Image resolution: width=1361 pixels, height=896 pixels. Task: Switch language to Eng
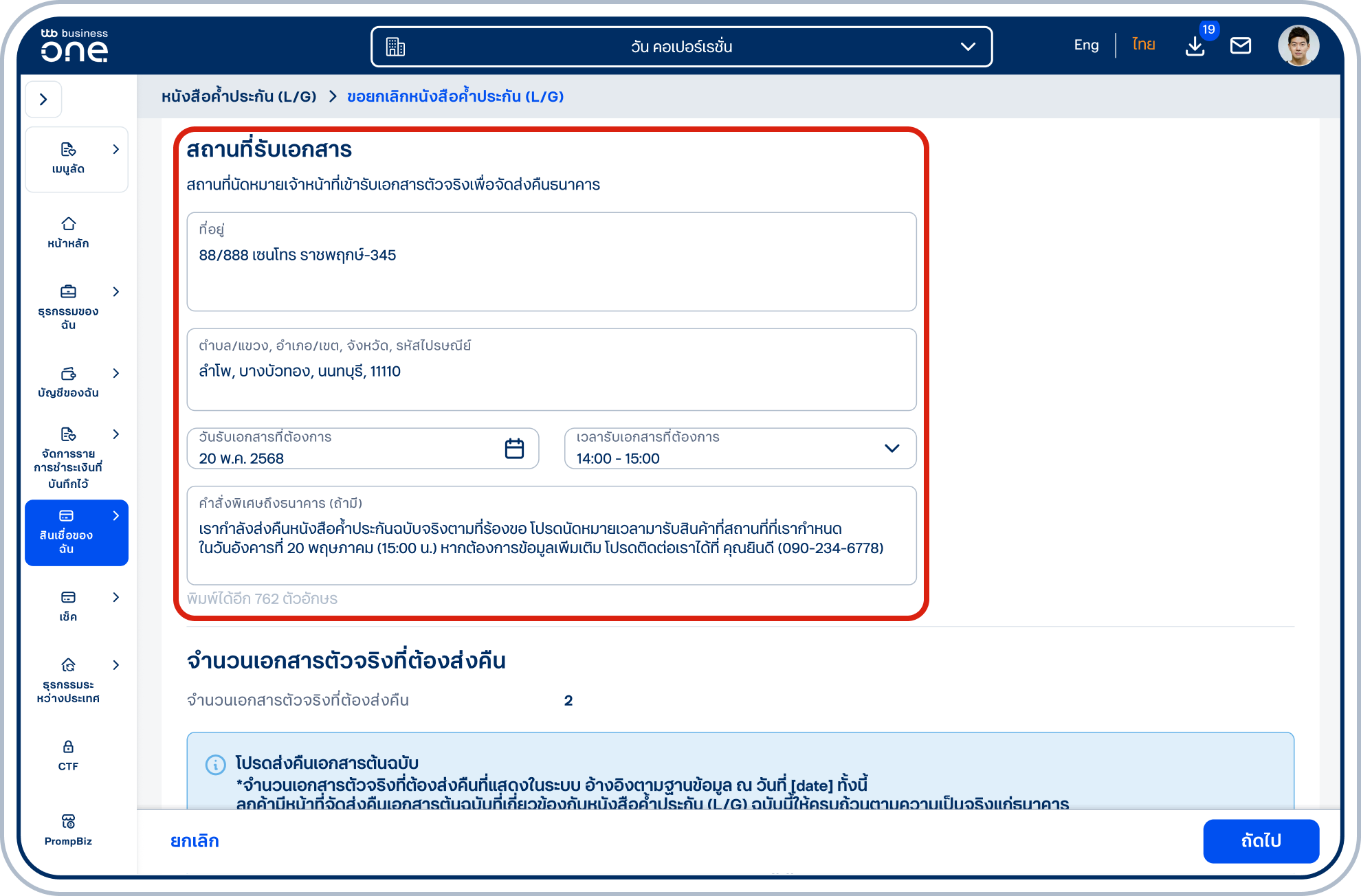point(1086,45)
